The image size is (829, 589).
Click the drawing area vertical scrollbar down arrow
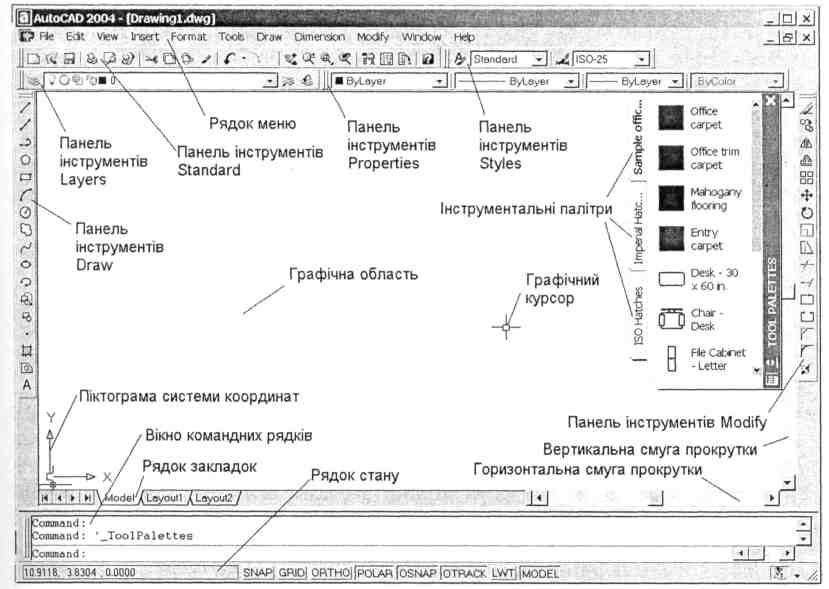[x=788, y=483]
